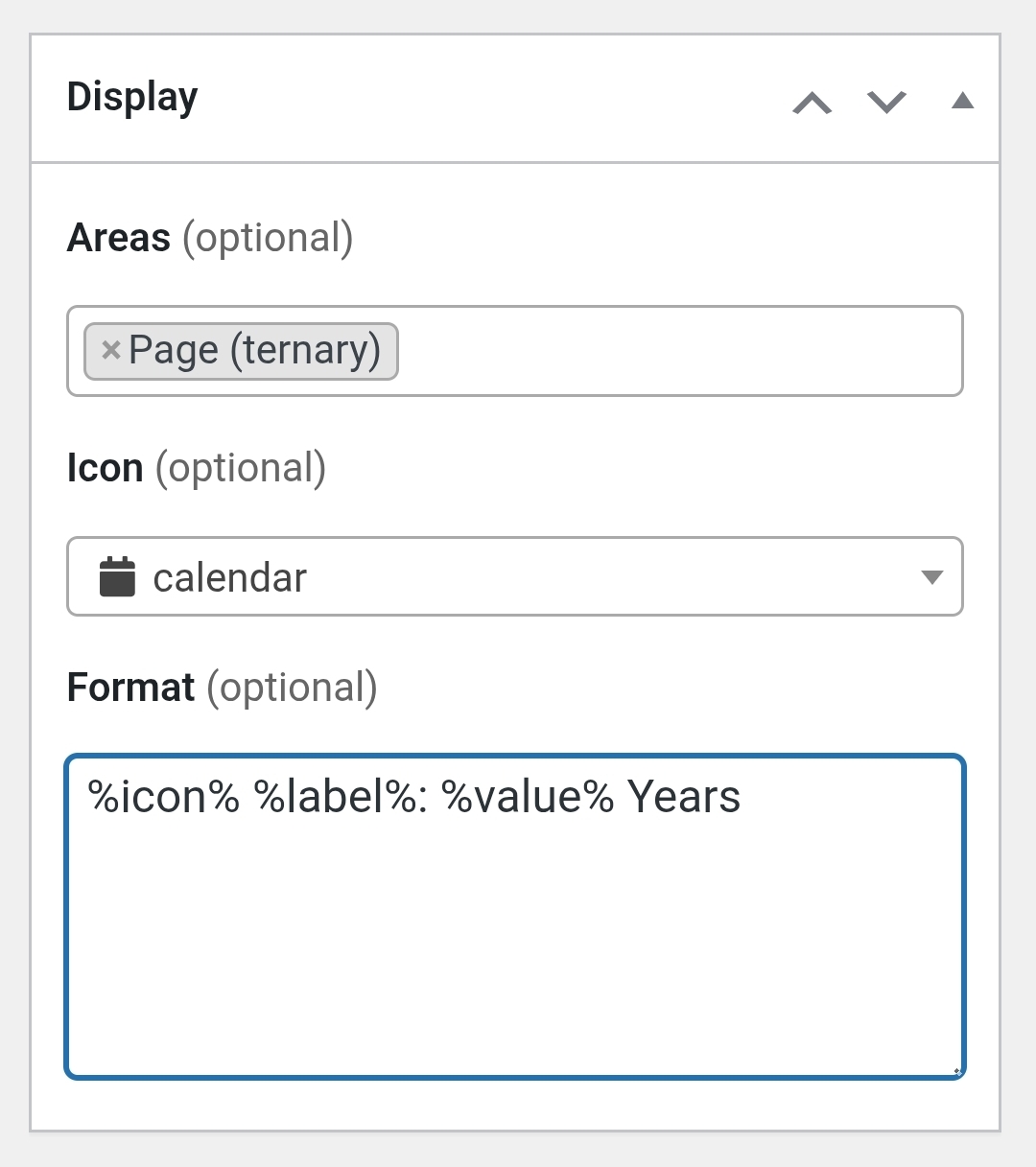
Task: Remove the Page (ternary) area tag
Action: (x=111, y=350)
